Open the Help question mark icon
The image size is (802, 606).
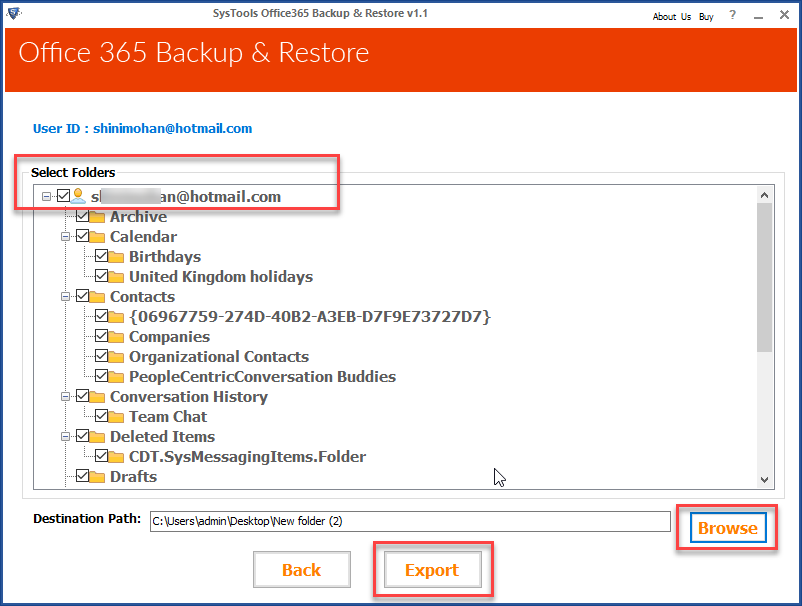point(732,16)
